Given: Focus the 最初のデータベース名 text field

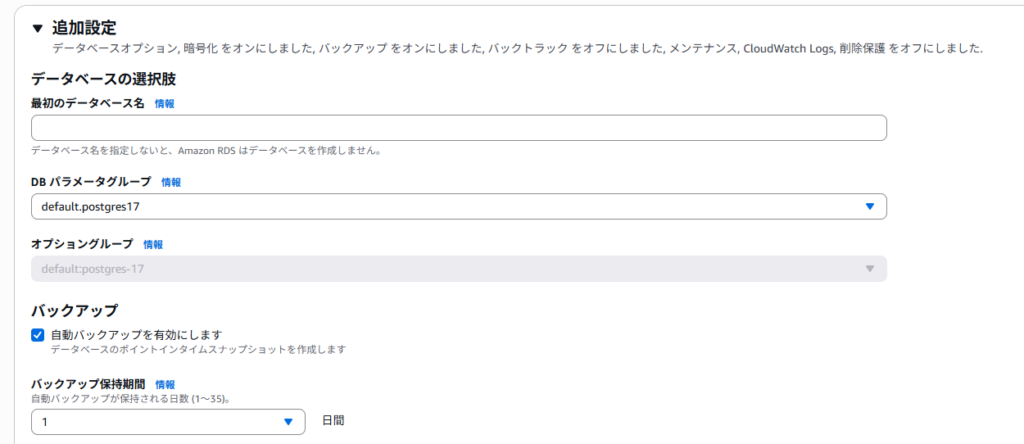Looking at the screenshot, I should (458, 128).
